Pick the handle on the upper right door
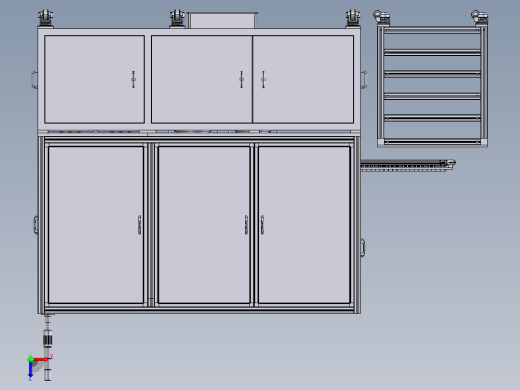Image resolution: width=520 pixels, height=390 pixels. tap(263, 79)
